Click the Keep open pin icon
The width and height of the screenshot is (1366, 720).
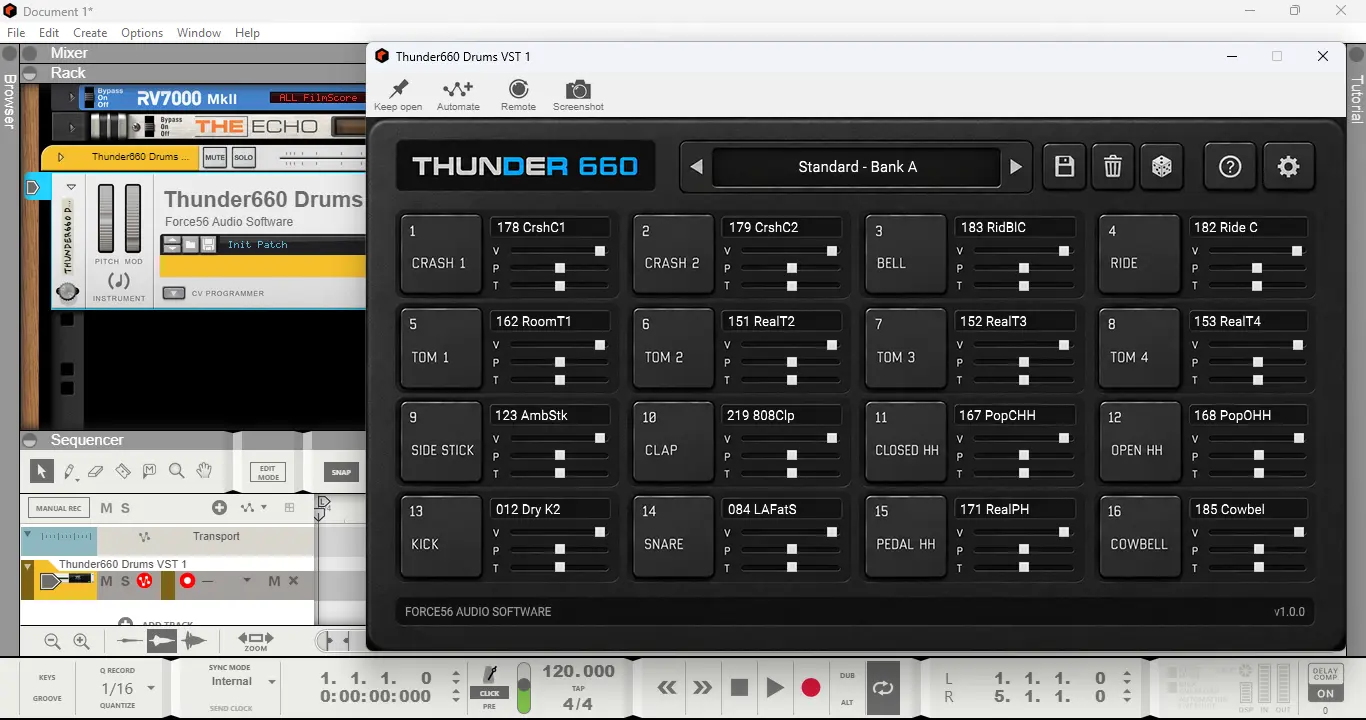(x=398, y=89)
